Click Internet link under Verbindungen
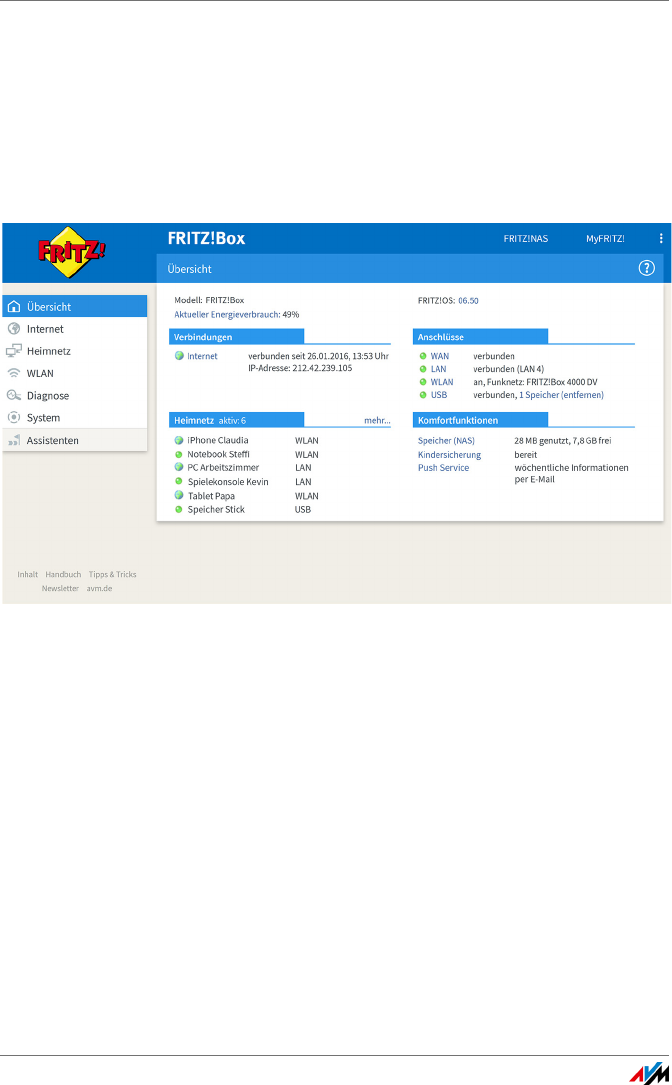The width and height of the screenshot is (672, 1085). click(x=202, y=356)
